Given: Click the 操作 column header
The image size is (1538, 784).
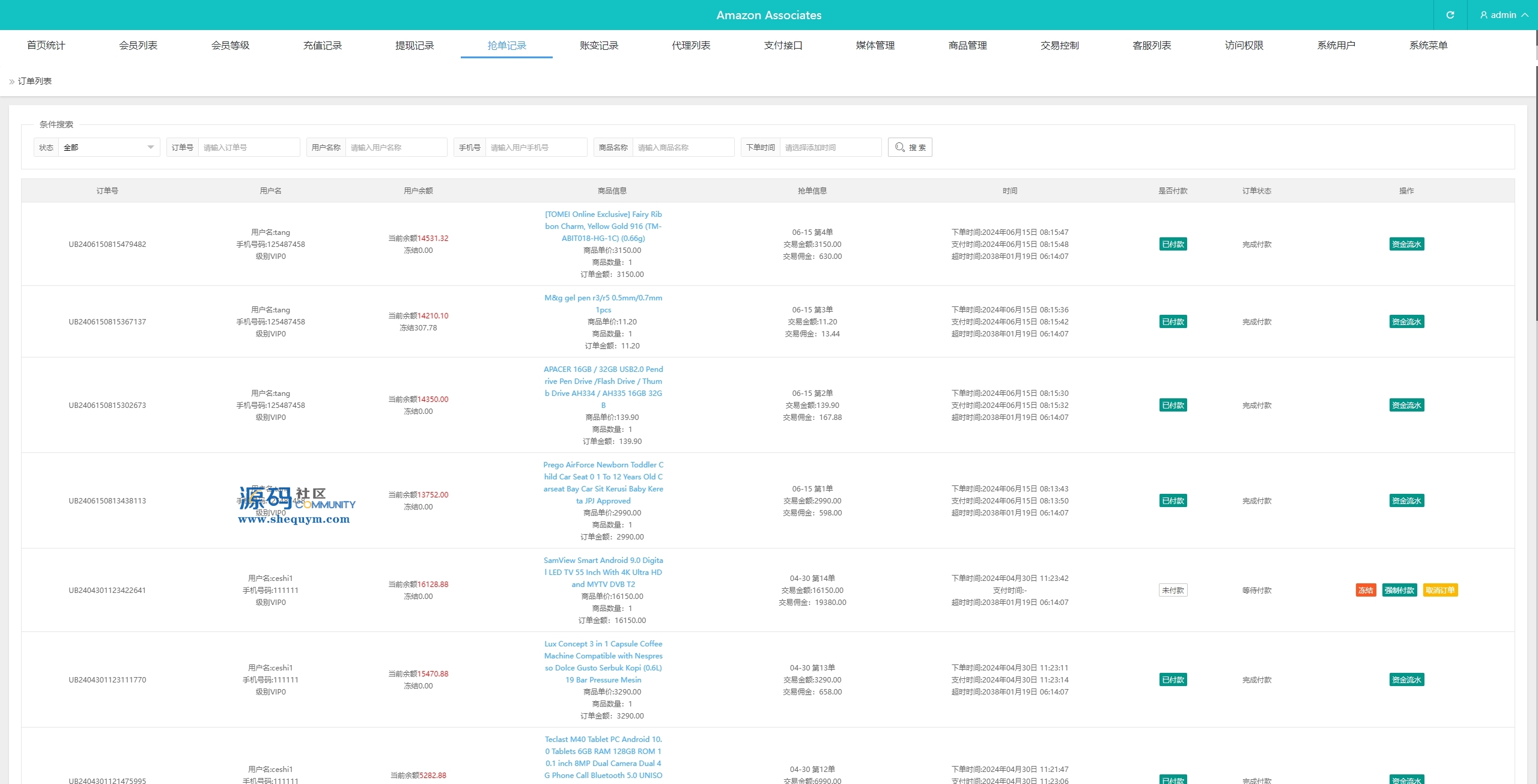Looking at the screenshot, I should [x=1406, y=190].
